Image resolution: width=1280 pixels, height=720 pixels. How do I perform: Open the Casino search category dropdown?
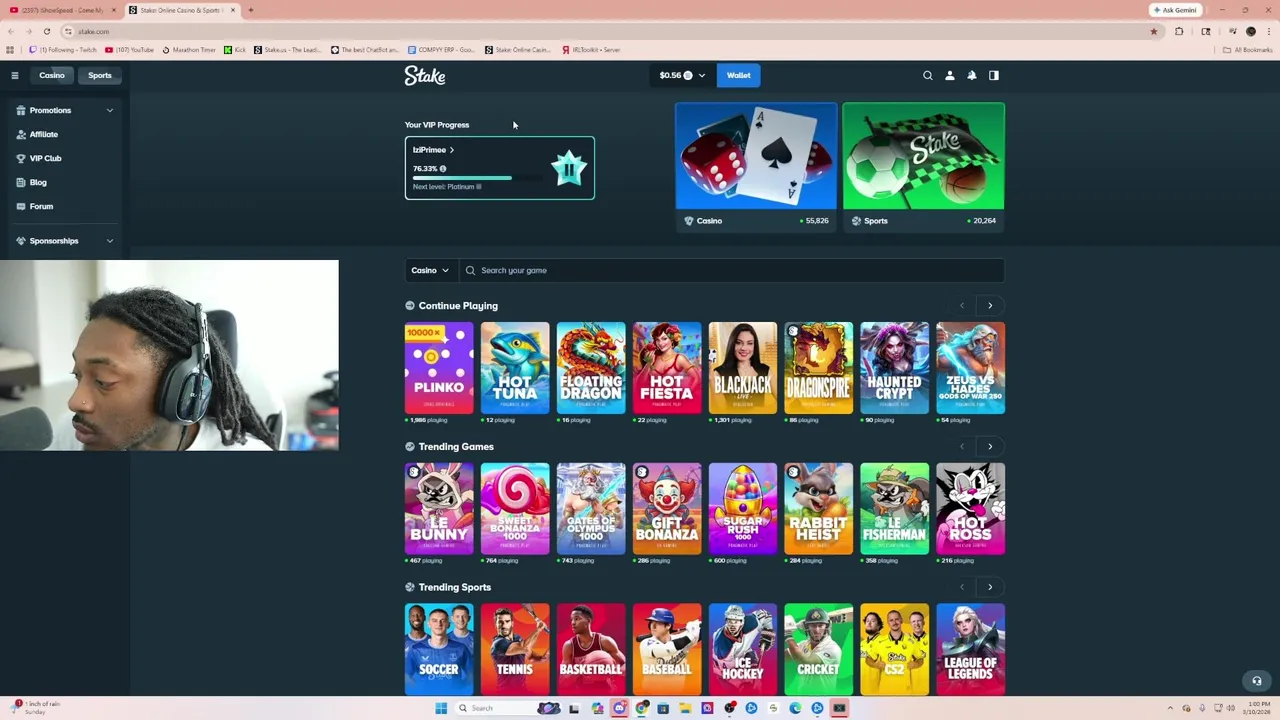(430, 270)
